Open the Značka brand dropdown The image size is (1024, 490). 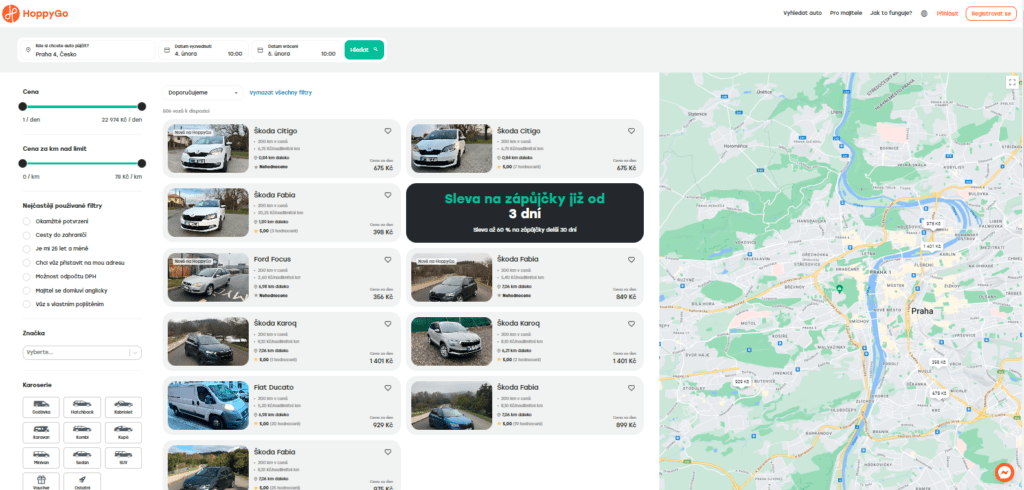(82, 352)
